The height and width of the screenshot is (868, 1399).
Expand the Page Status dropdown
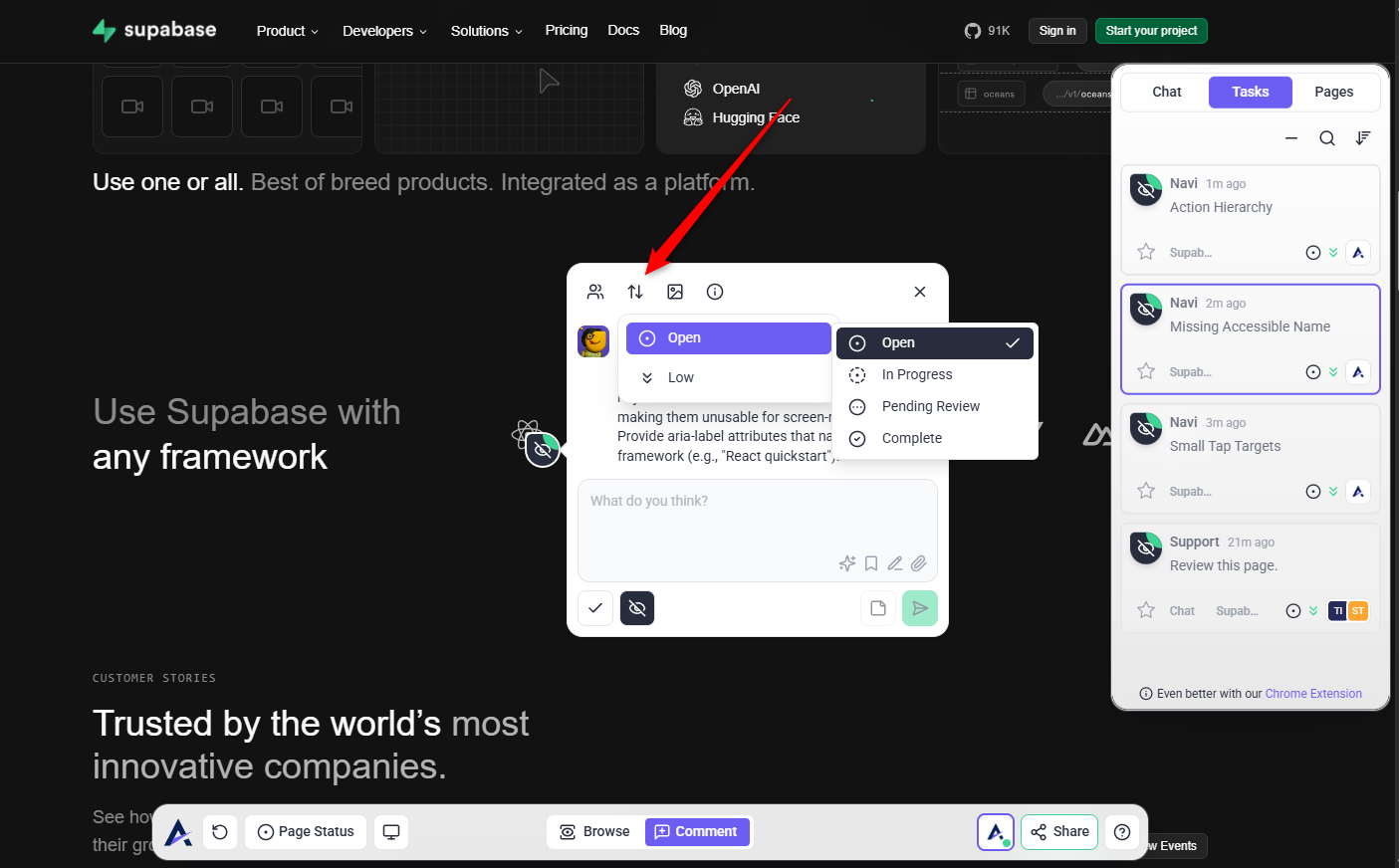(306, 832)
